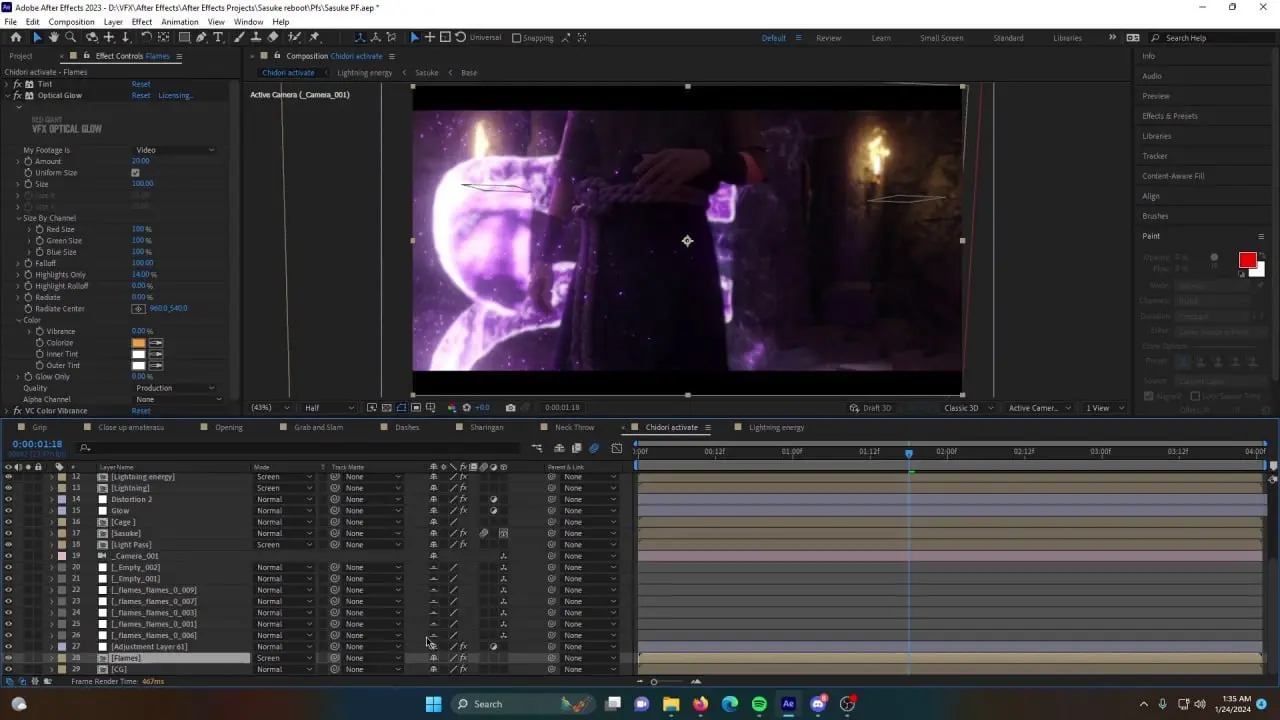Open the Content-Aware Fill panel
This screenshot has height=720, width=1280.
click(1173, 176)
